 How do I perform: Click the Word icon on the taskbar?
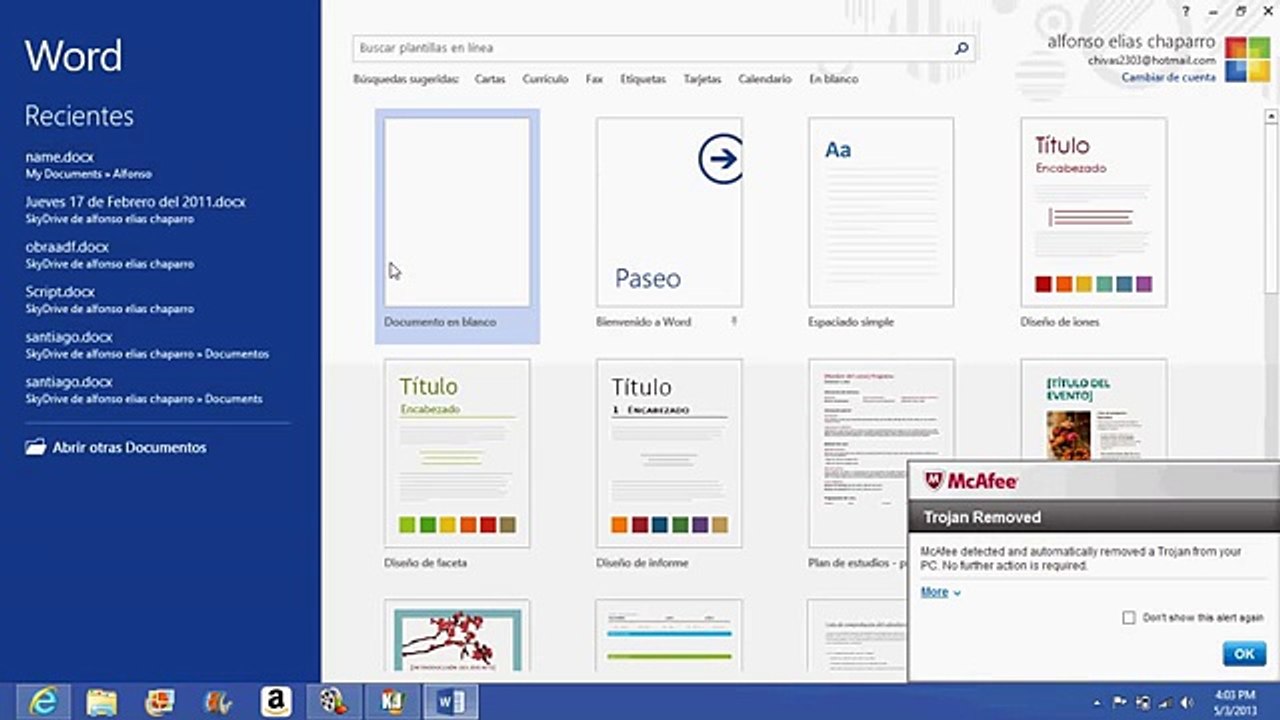pos(451,702)
